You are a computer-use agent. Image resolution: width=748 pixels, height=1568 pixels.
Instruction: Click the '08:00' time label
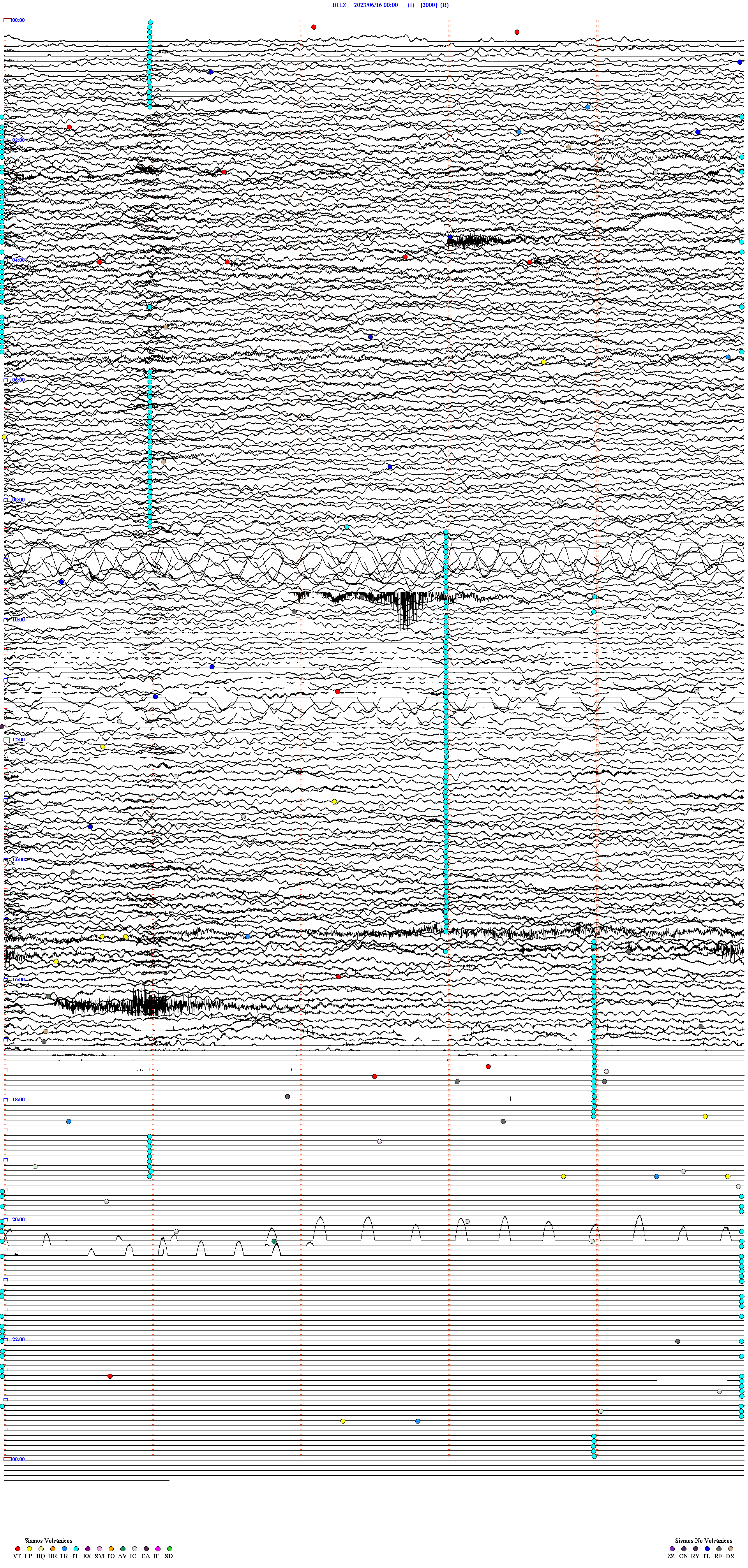pyautogui.click(x=18, y=500)
